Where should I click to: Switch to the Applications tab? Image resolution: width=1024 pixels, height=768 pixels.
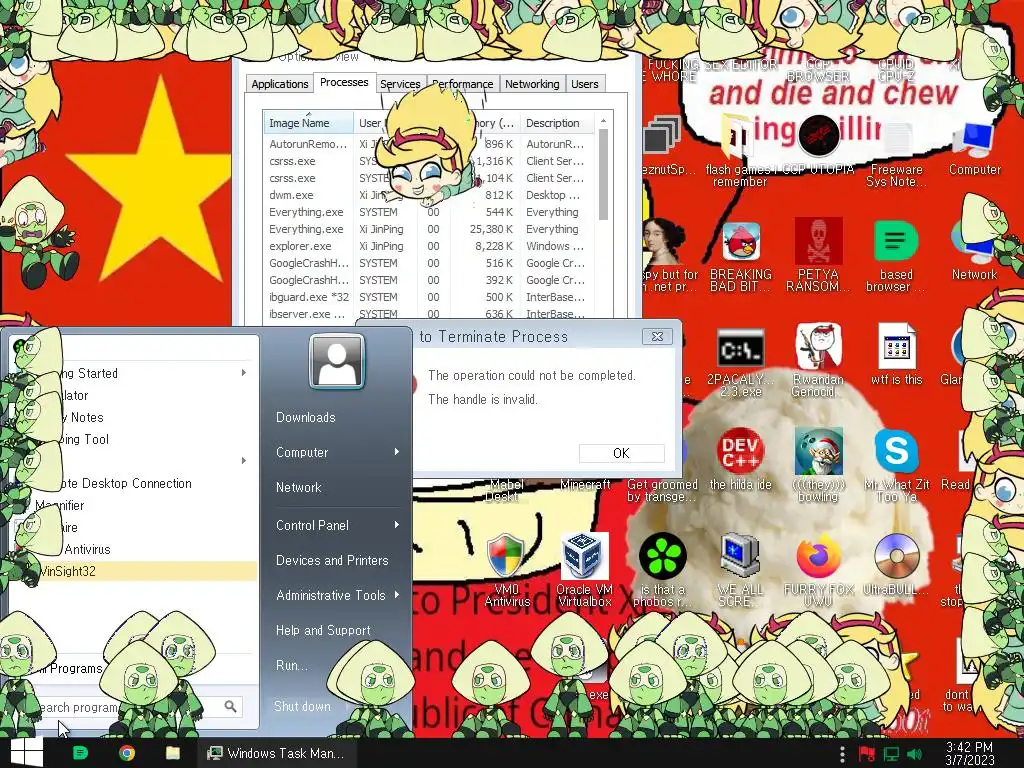coord(280,84)
